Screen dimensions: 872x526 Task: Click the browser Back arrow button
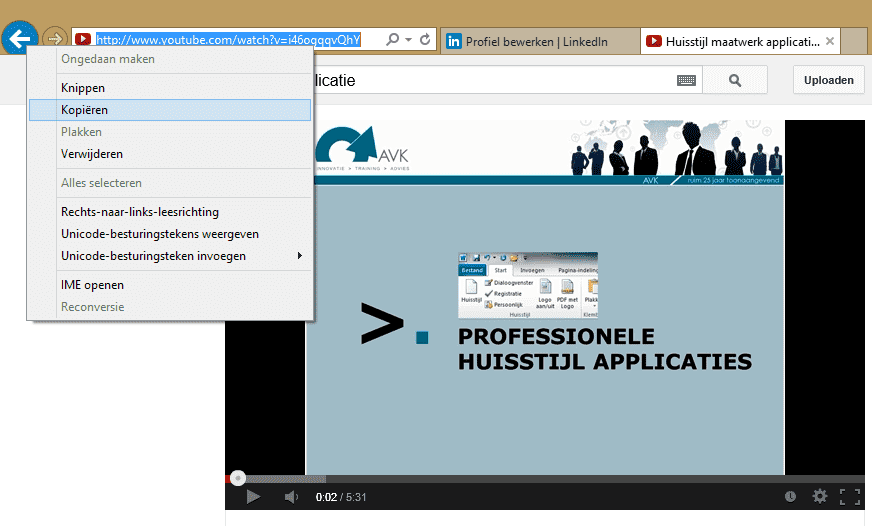[20, 39]
